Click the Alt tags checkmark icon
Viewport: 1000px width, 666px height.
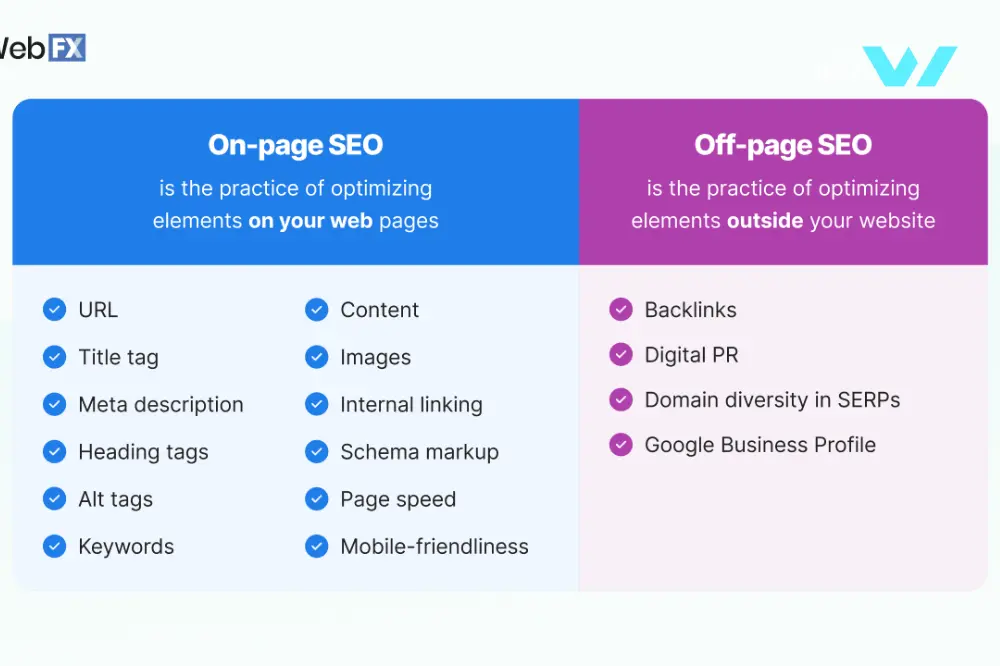point(54,498)
